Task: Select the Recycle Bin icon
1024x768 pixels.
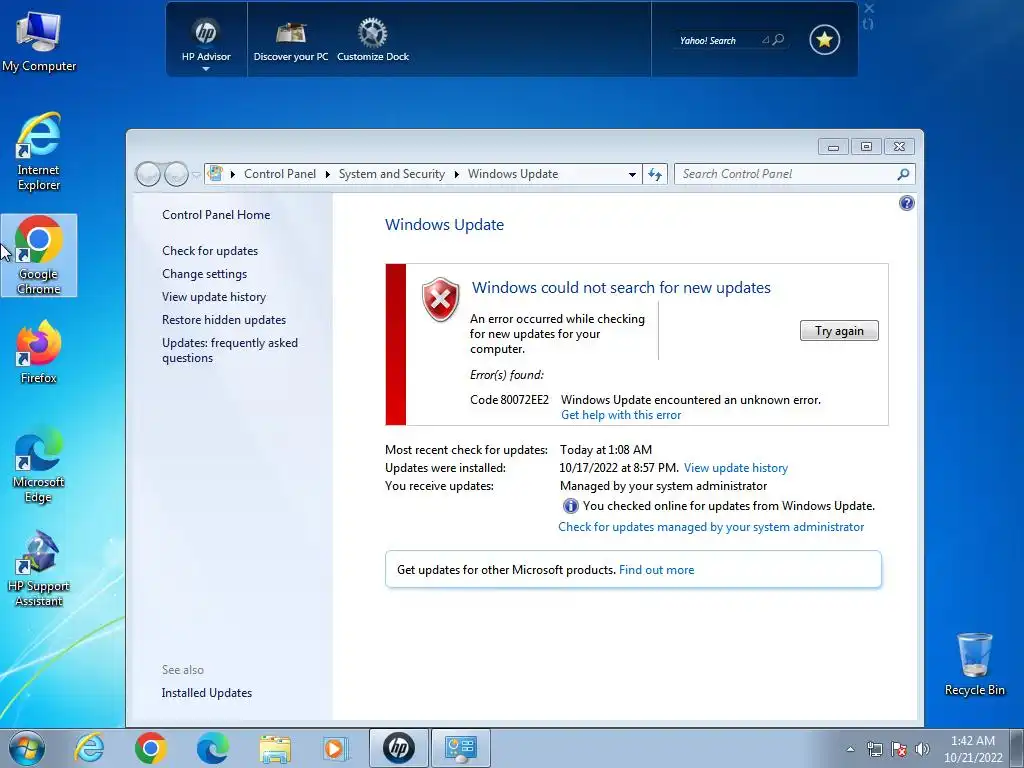Action: click(974, 664)
